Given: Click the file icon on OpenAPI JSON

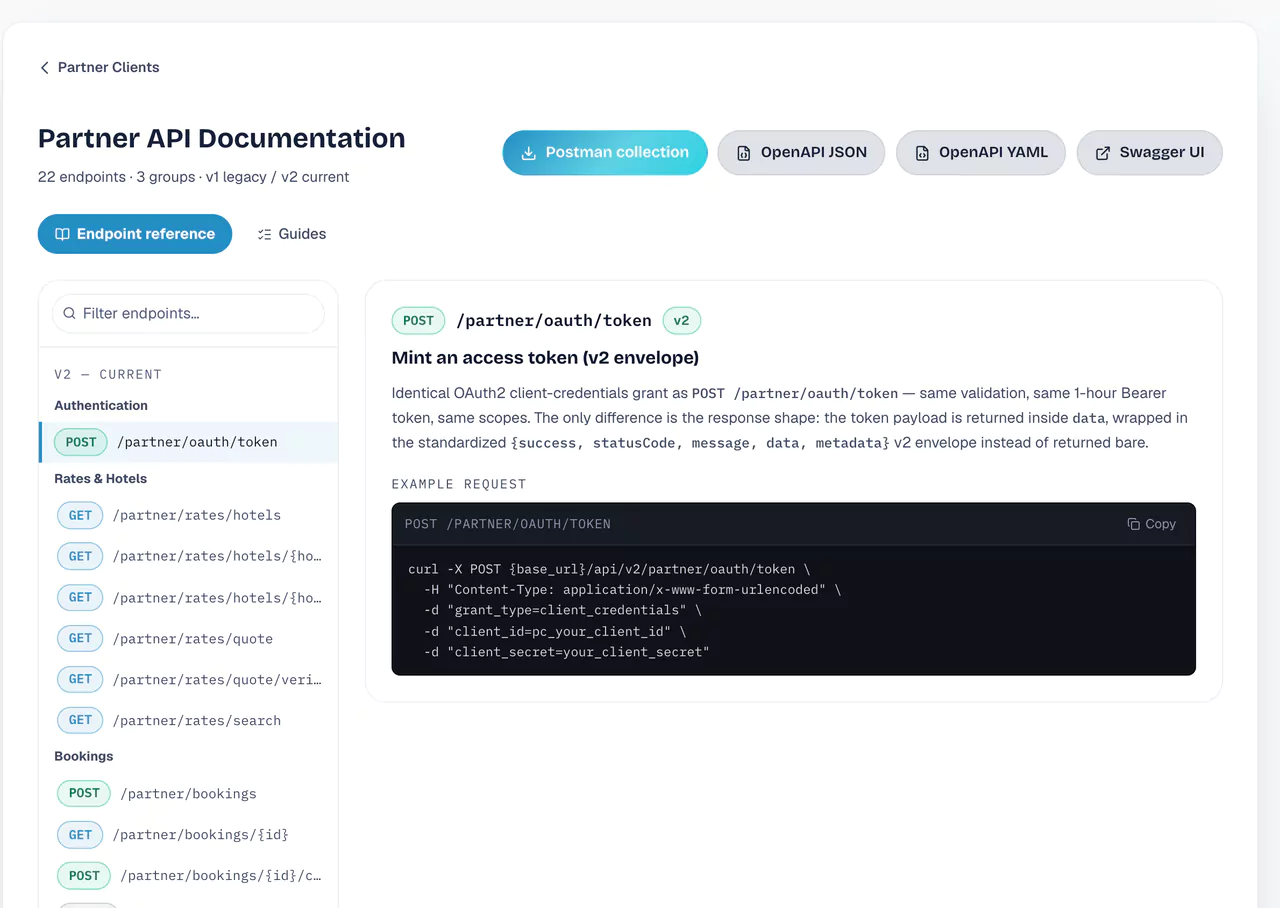Looking at the screenshot, I should [743, 153].
